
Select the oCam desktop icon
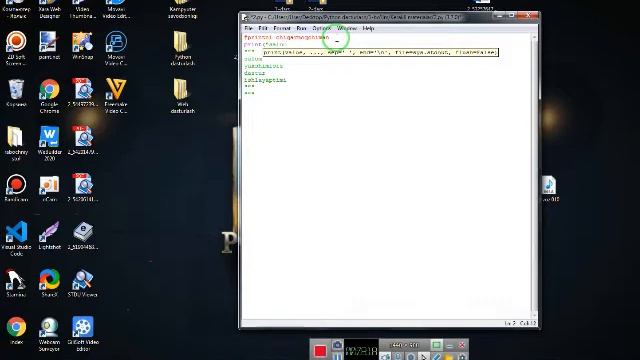(x=49, y=188)
